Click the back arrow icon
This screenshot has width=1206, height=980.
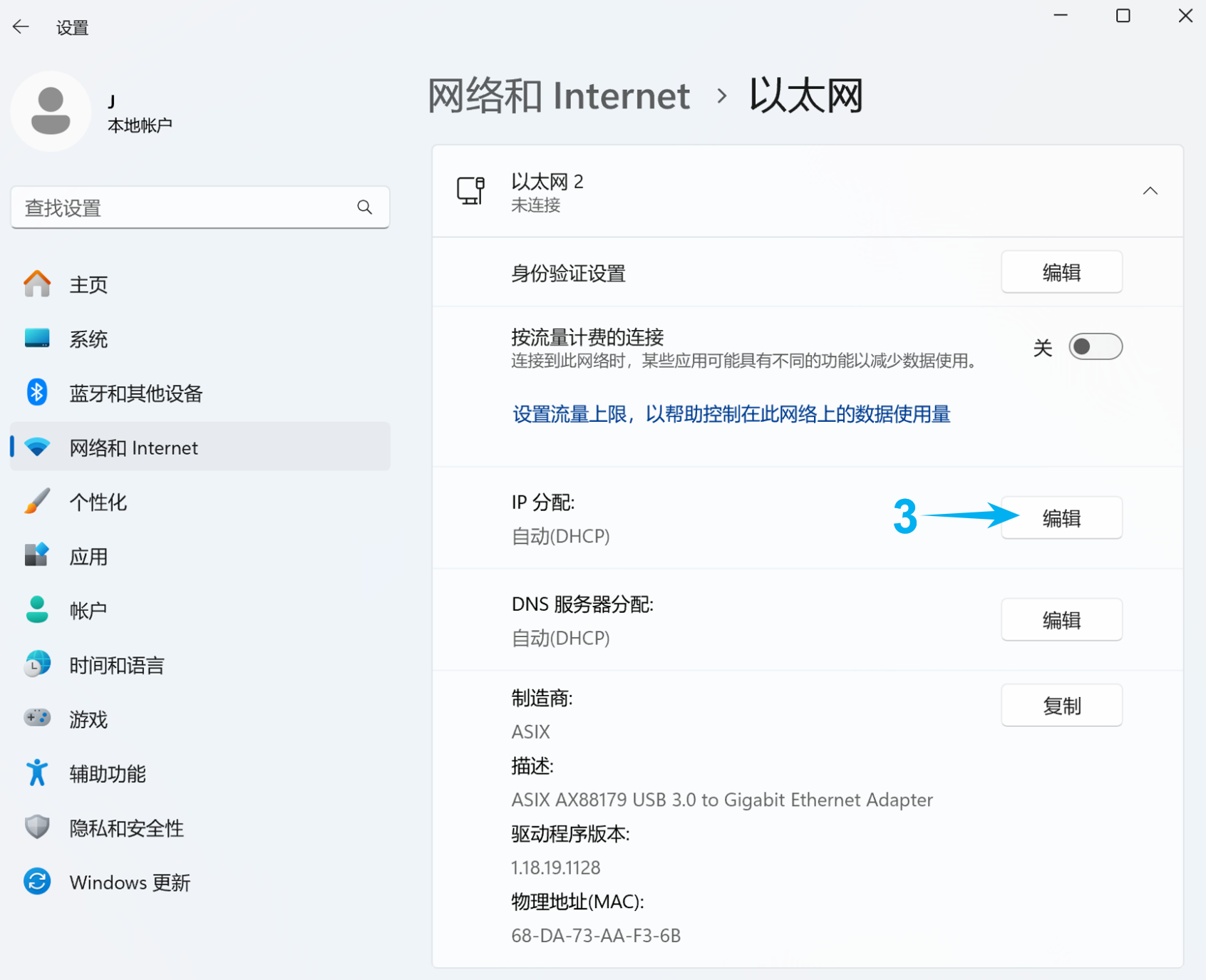click(21, 27)
